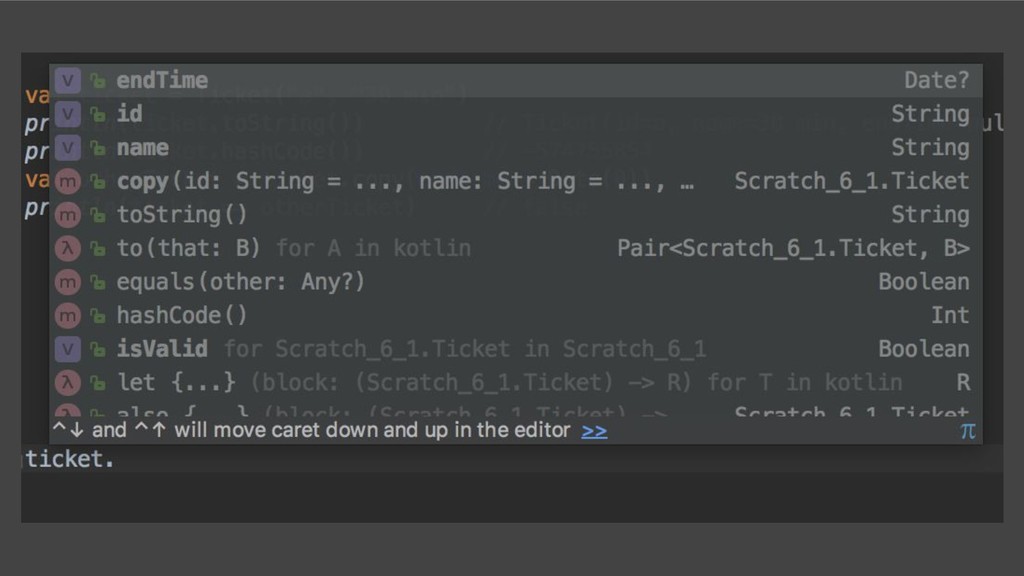Click the caret movement hint text
The width and height of the screenshot is (1024, 576).
click(330, 431)
